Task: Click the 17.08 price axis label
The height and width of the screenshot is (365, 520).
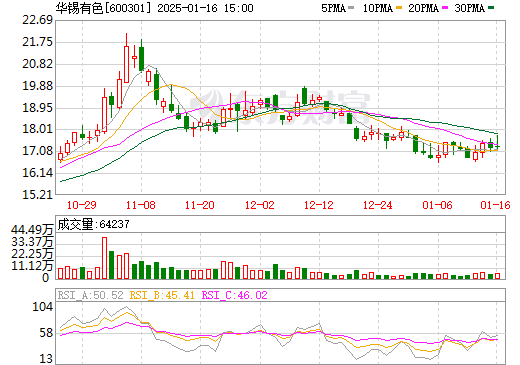Action: (x=37, y=151)
